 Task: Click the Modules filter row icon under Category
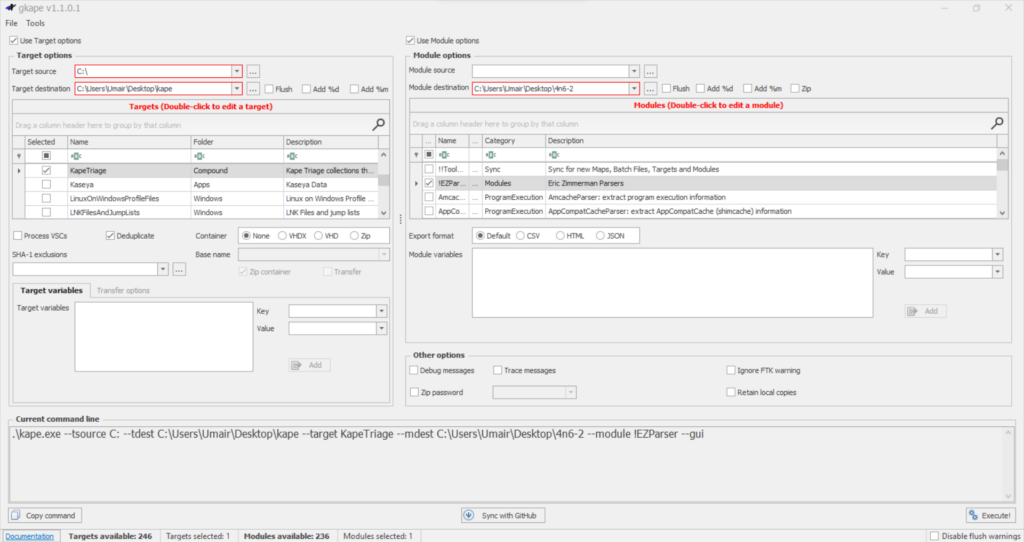tap(490, 155)
